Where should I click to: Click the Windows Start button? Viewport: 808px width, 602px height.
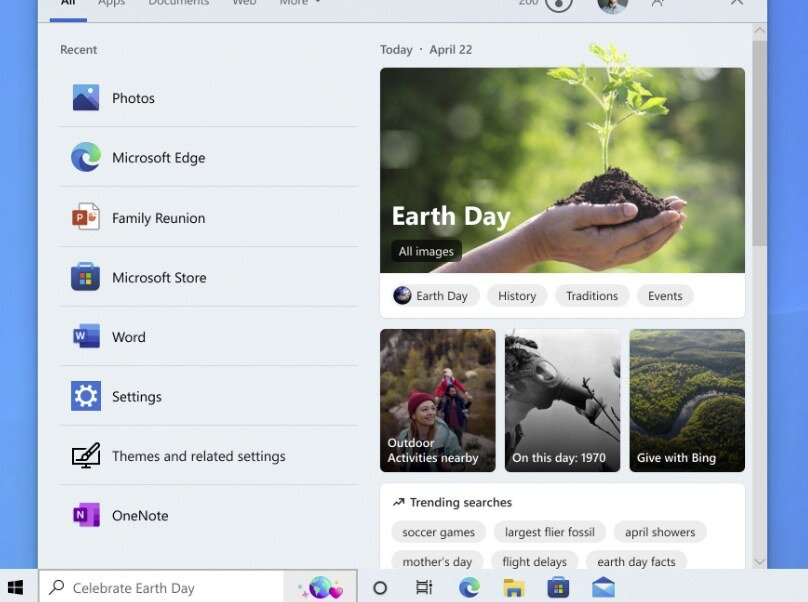point(15,587)
